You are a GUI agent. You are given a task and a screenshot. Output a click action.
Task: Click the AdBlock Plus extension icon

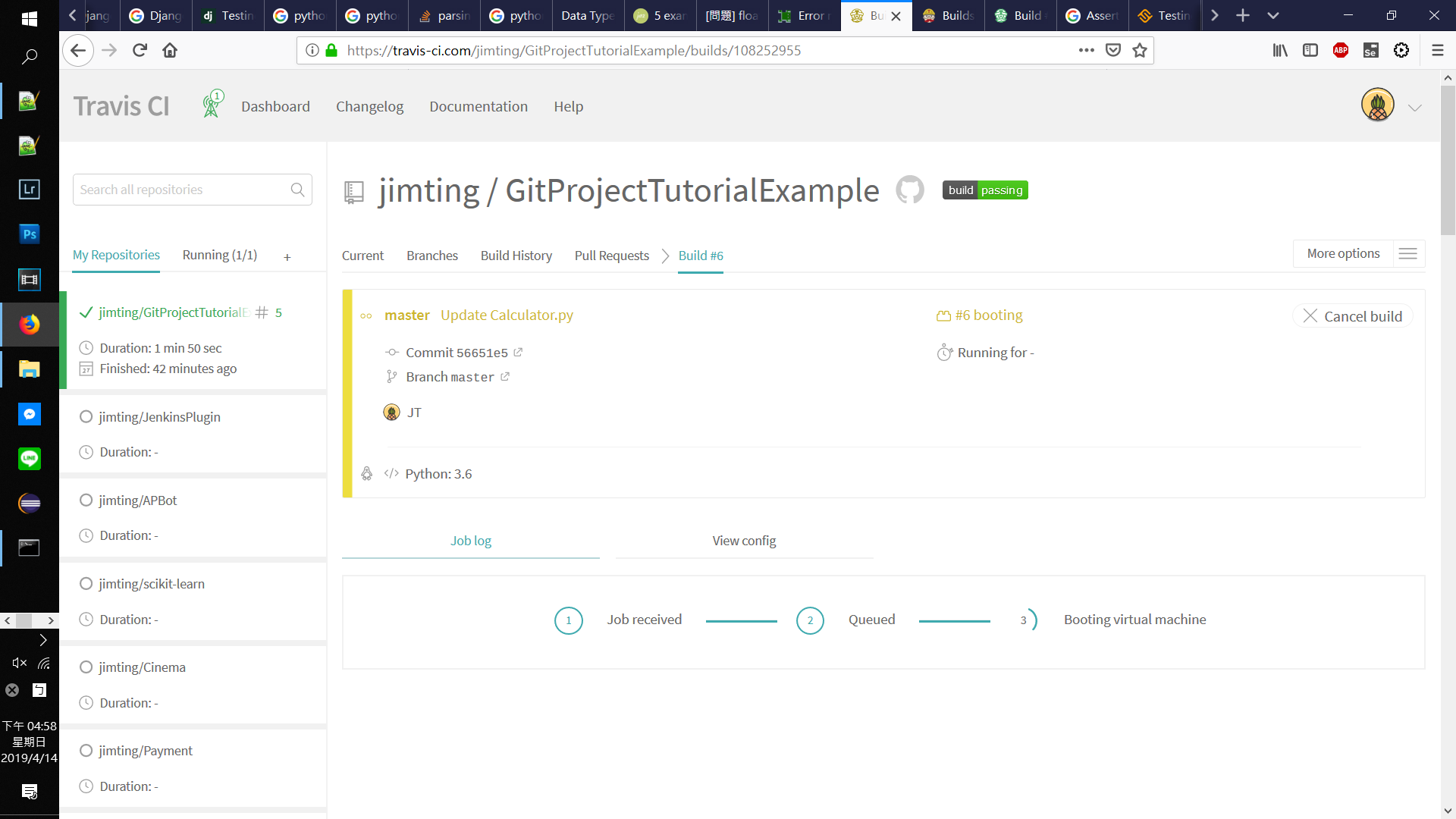1340,50
